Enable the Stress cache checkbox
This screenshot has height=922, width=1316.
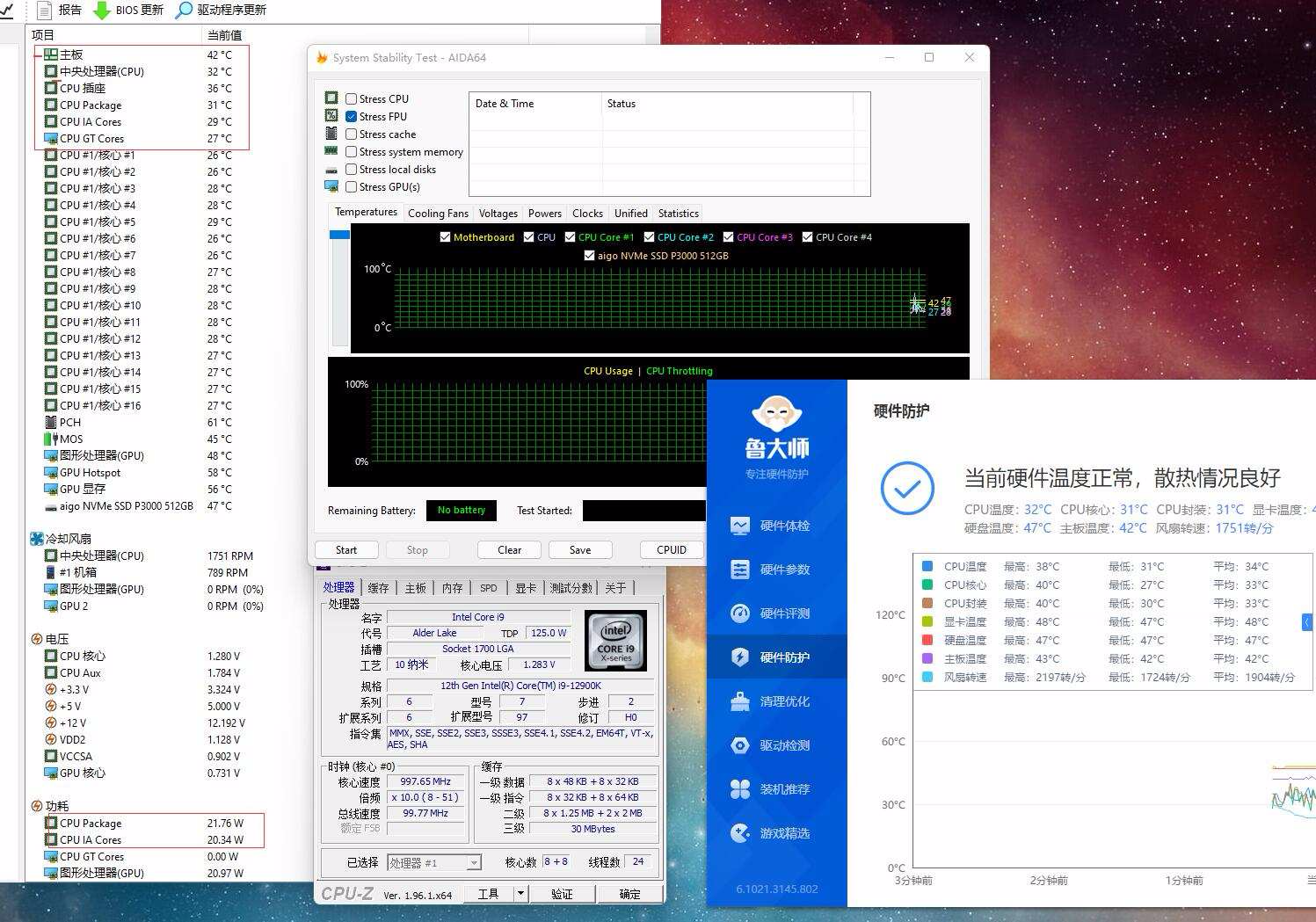coord(352,134)
